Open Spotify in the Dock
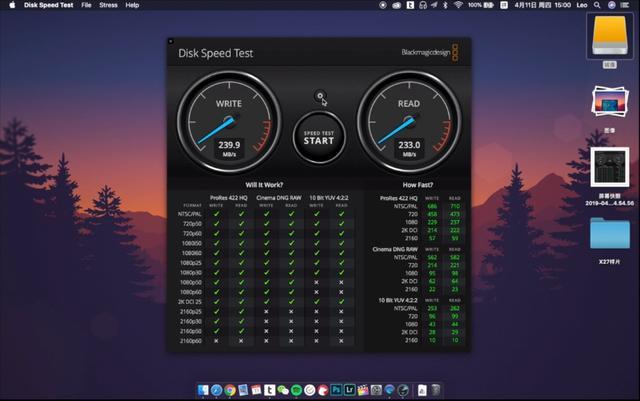 [296, 390]
